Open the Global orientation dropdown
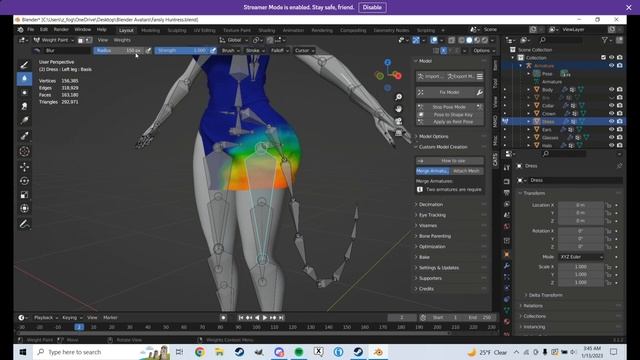Image resolution: width=640 pixels, height=360 pixels. (x=233, y=40)
